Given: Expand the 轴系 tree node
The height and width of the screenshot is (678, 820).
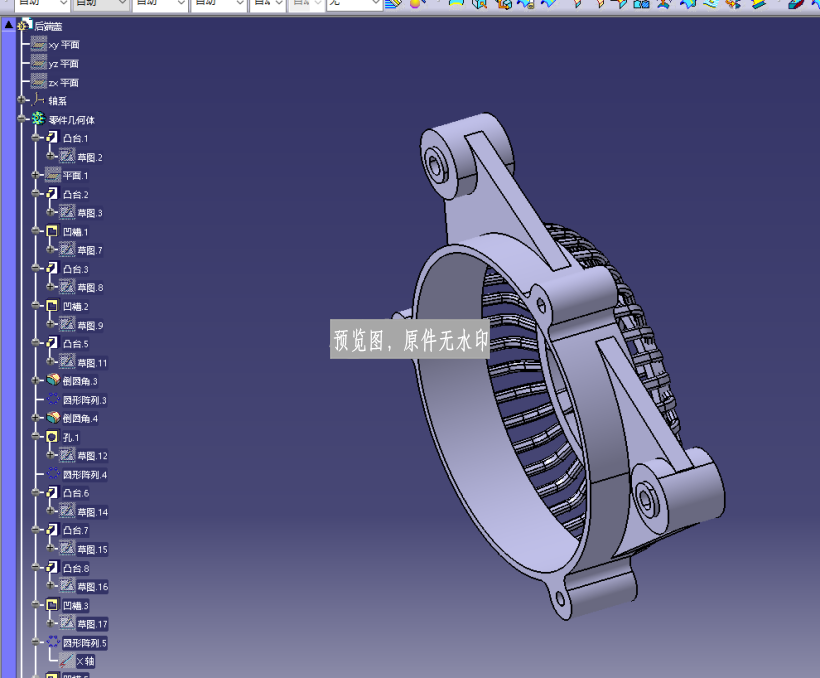Looking at the screenshot, I should 21,99.
